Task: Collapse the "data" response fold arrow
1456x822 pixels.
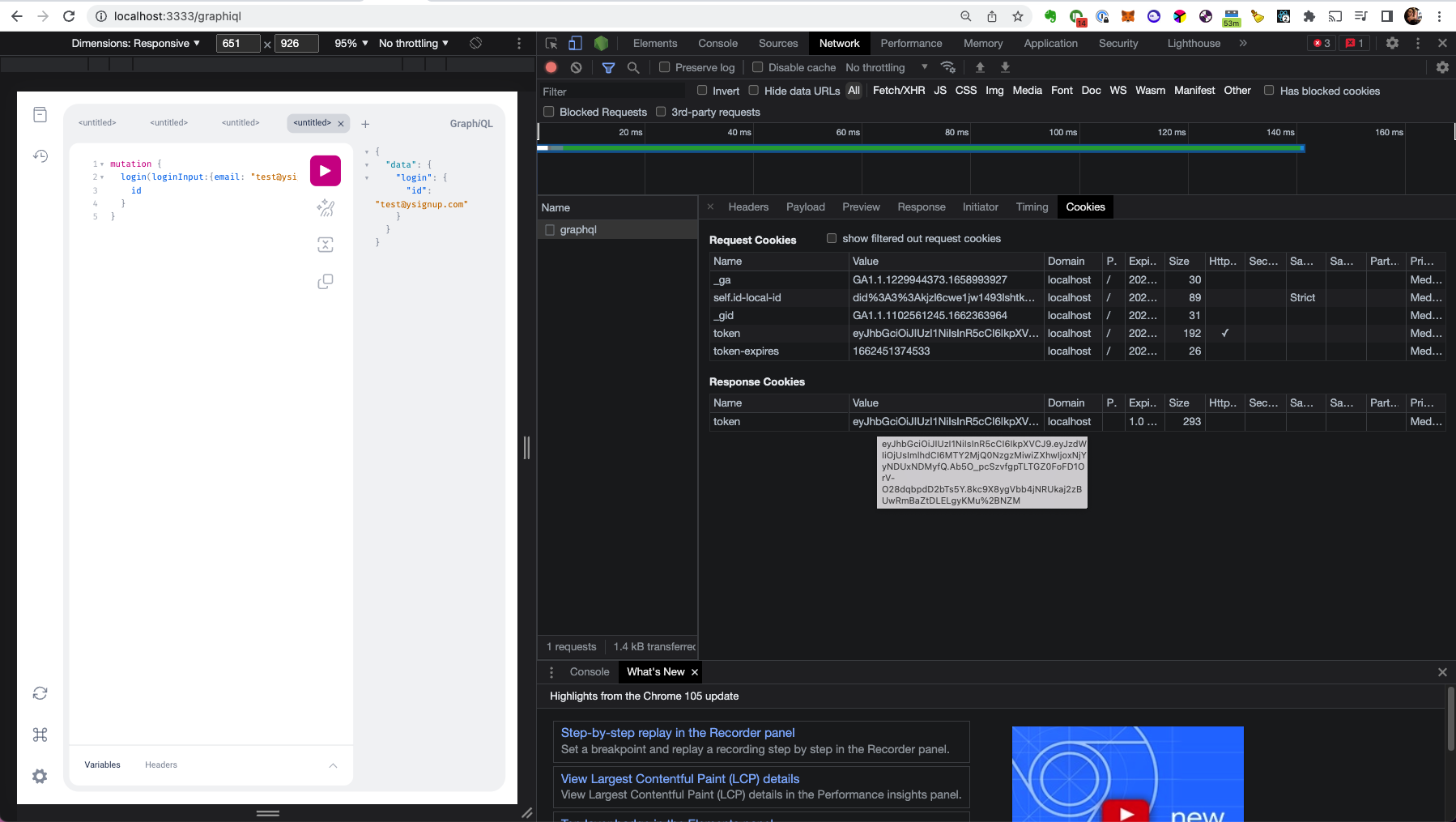Action: pos(367,165)
